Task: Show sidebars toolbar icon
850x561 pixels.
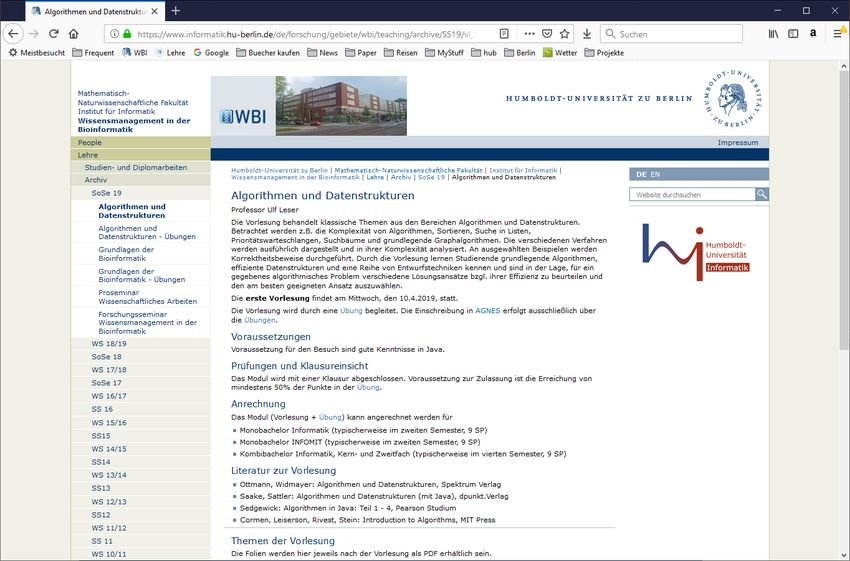Action: tap(793, 34)
